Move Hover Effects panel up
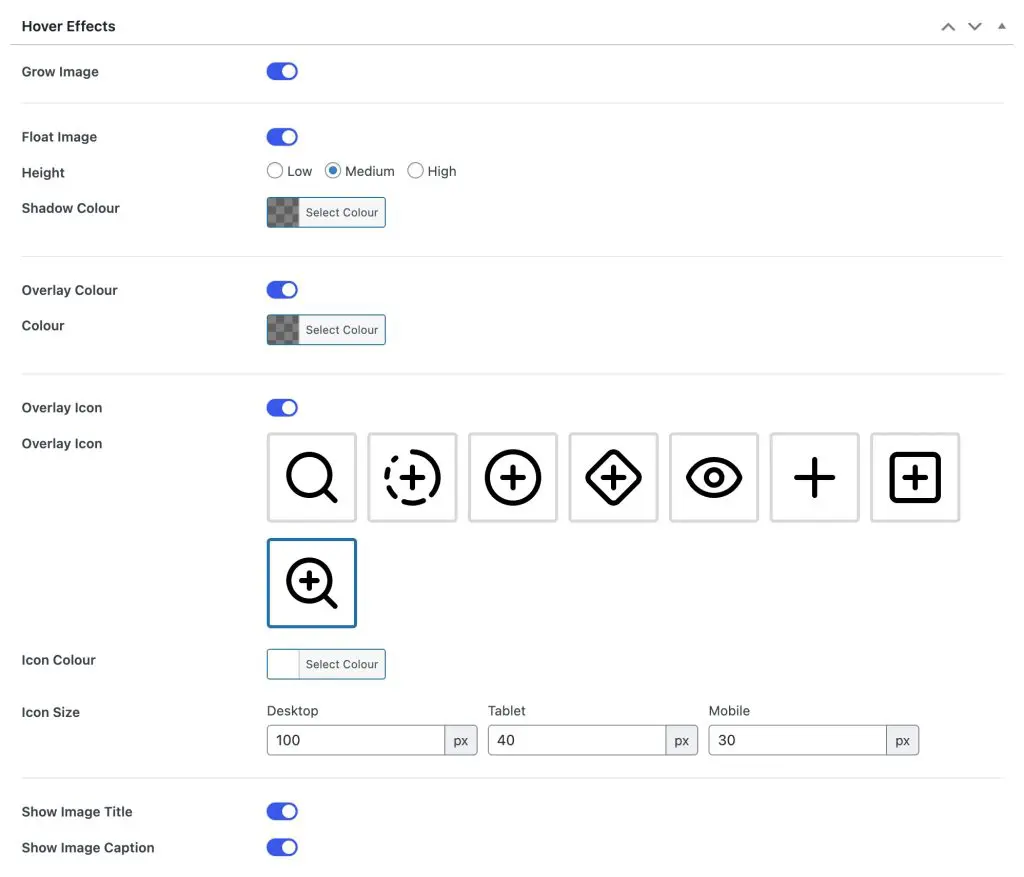The image size is (1024, 877). (948, 27)
